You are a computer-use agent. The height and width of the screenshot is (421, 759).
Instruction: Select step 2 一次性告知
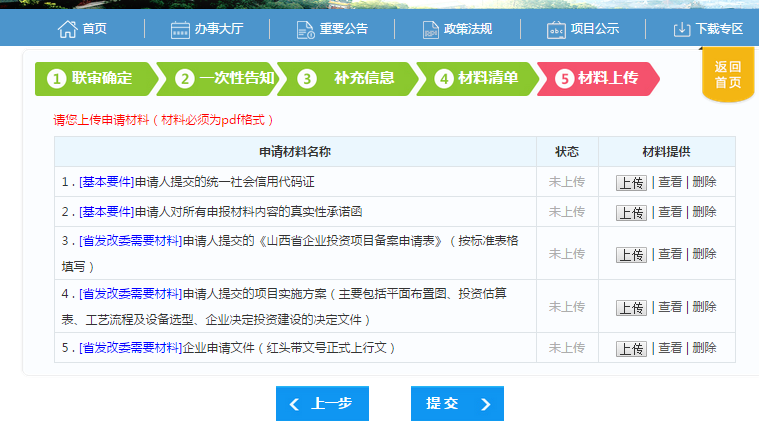click(x=222, y=78)
